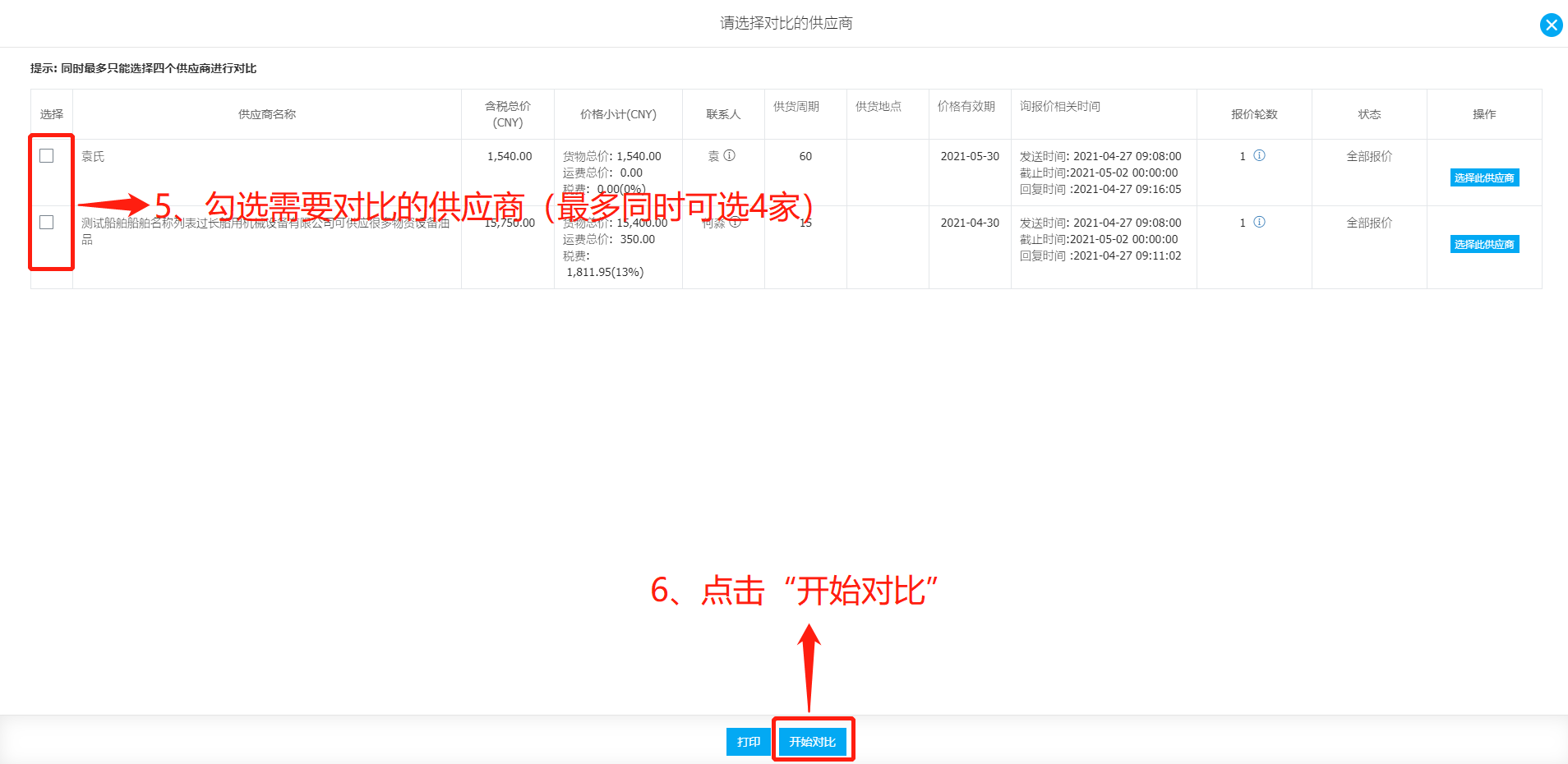Click 选择此供应商 for the 15,750.00 supplier
The image size is (1568, 764).
pos(1484,244)
